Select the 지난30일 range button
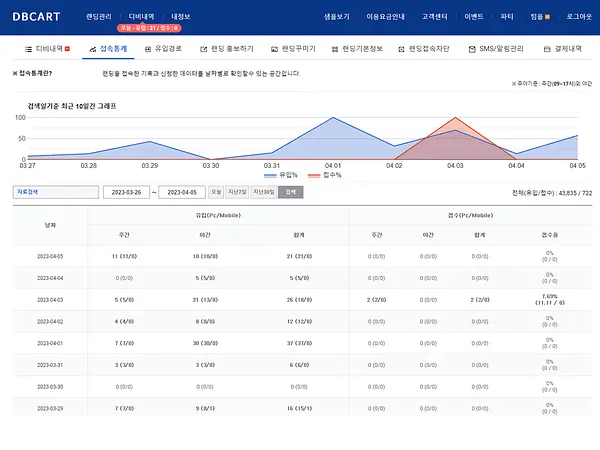This screenshot has height=450, width=600. pos(264,192)
